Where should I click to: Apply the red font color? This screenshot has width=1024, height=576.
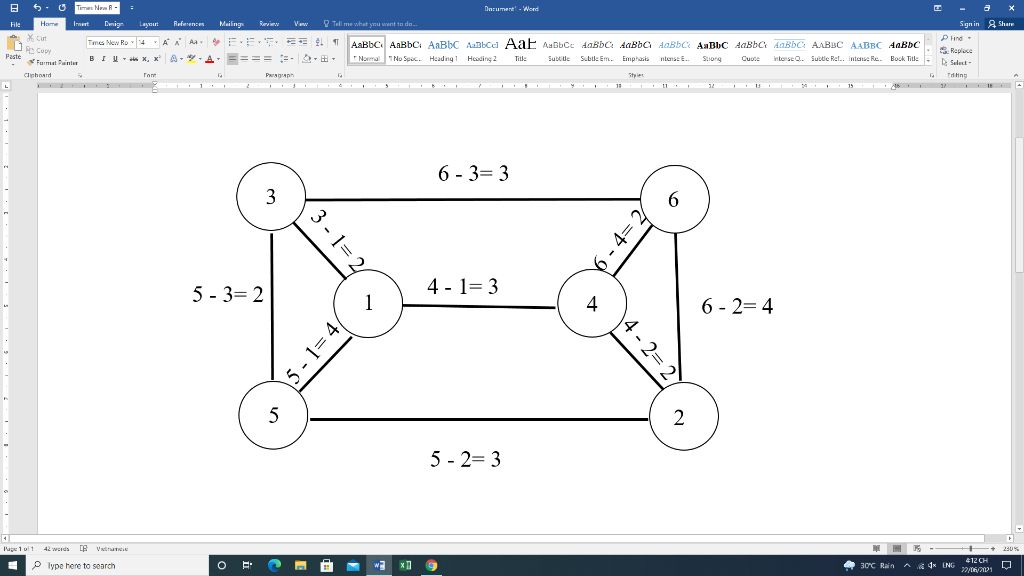click(209, 59)
